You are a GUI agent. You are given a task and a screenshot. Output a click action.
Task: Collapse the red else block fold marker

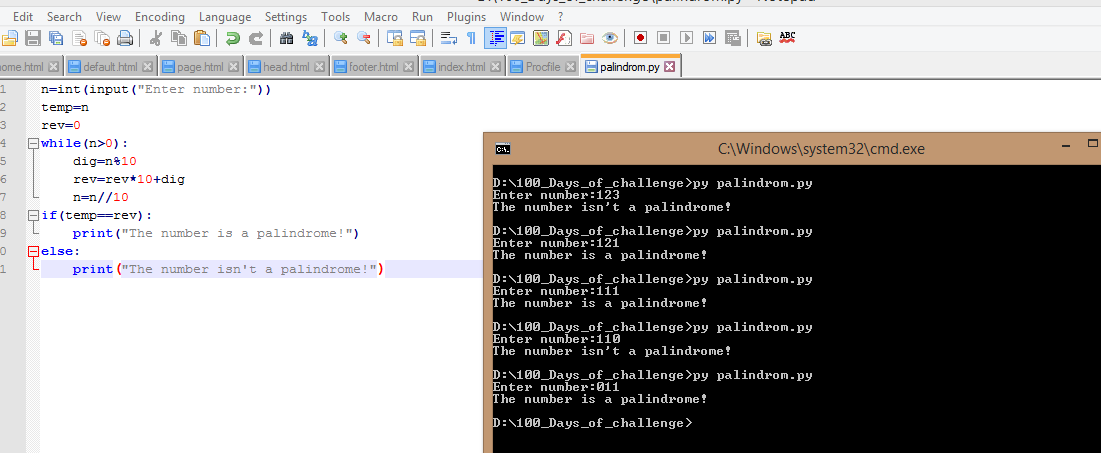pos(32,251)
